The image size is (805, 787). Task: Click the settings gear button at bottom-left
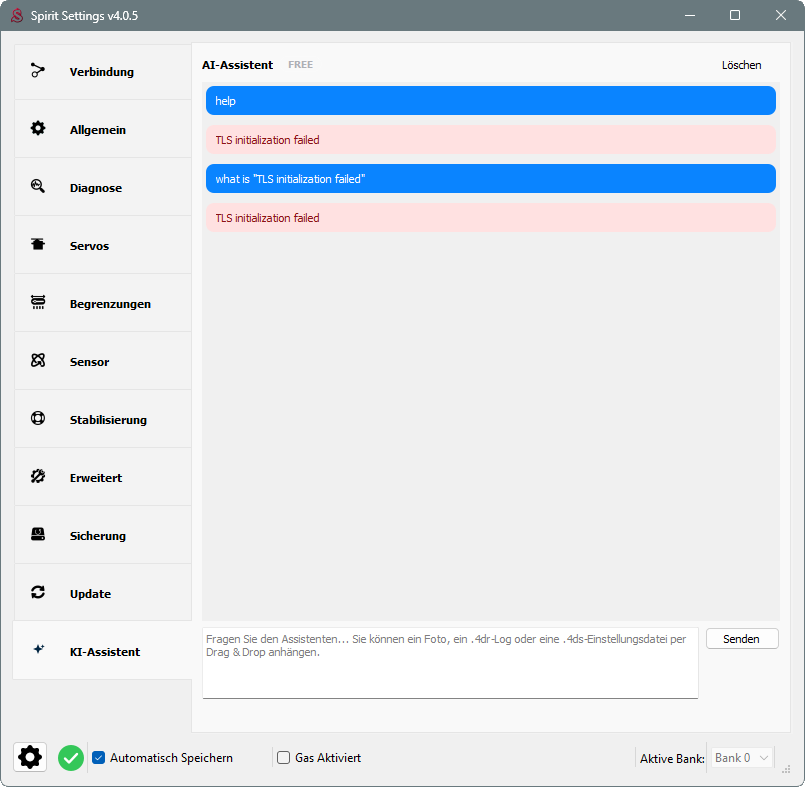click(x=30, y=757)
